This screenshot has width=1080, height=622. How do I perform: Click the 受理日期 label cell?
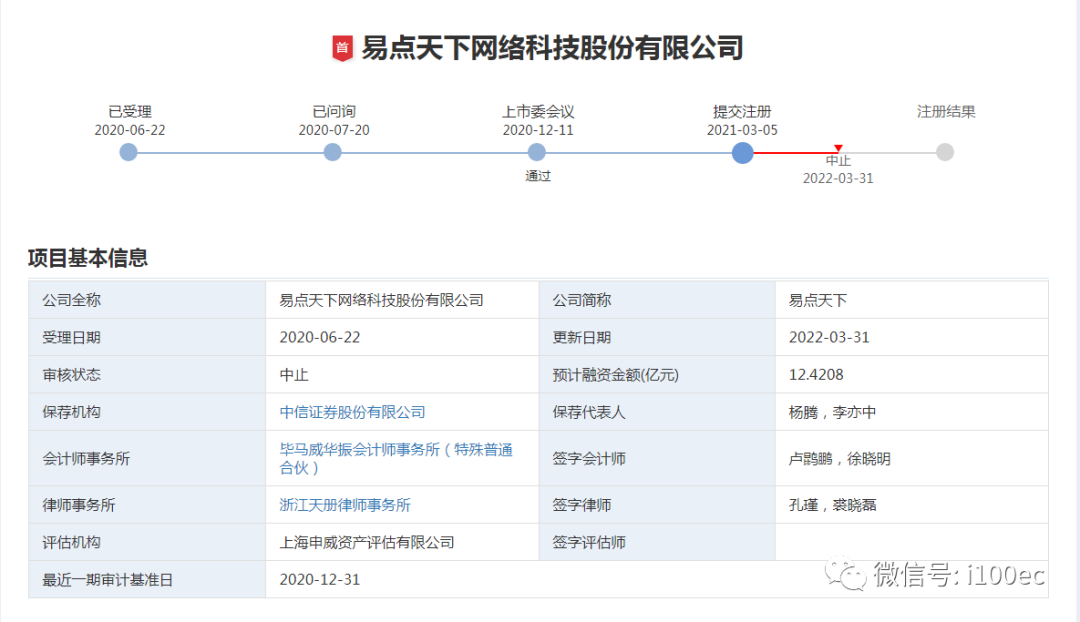click(147, 338)
